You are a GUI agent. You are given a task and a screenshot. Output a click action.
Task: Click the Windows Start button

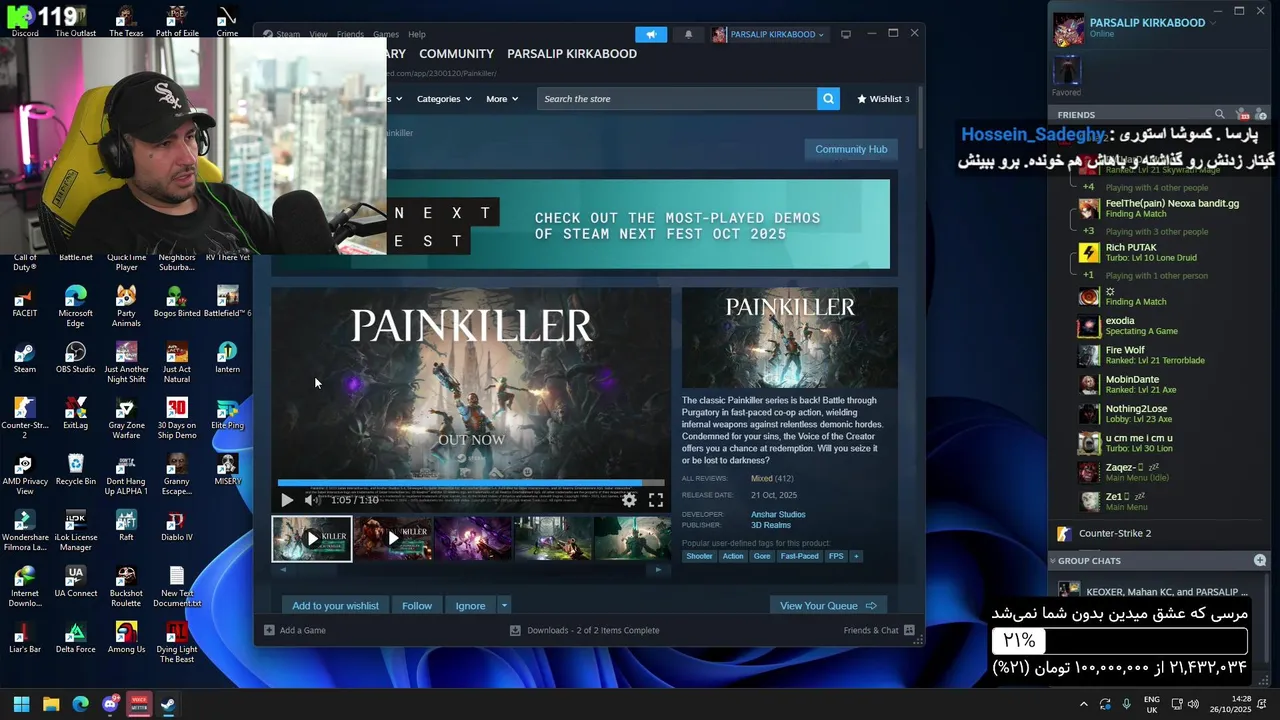[x=21, y=704]
